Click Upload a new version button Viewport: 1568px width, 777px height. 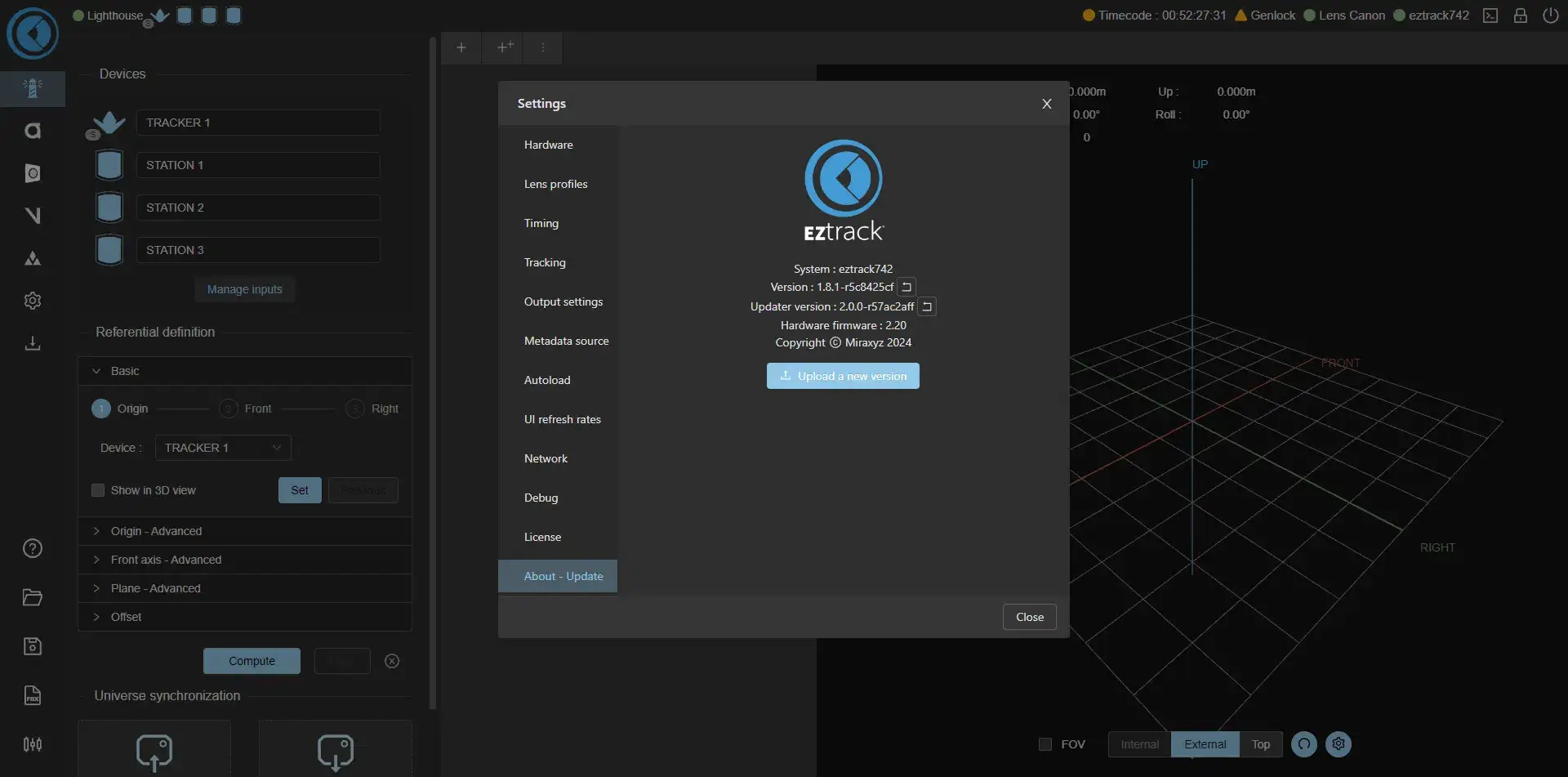pyautogui.click(x=843, y=376)
